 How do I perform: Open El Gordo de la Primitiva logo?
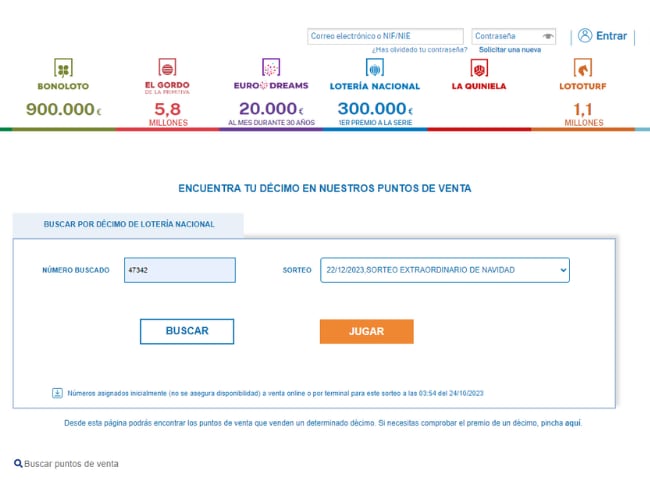(x=167, y=69)
